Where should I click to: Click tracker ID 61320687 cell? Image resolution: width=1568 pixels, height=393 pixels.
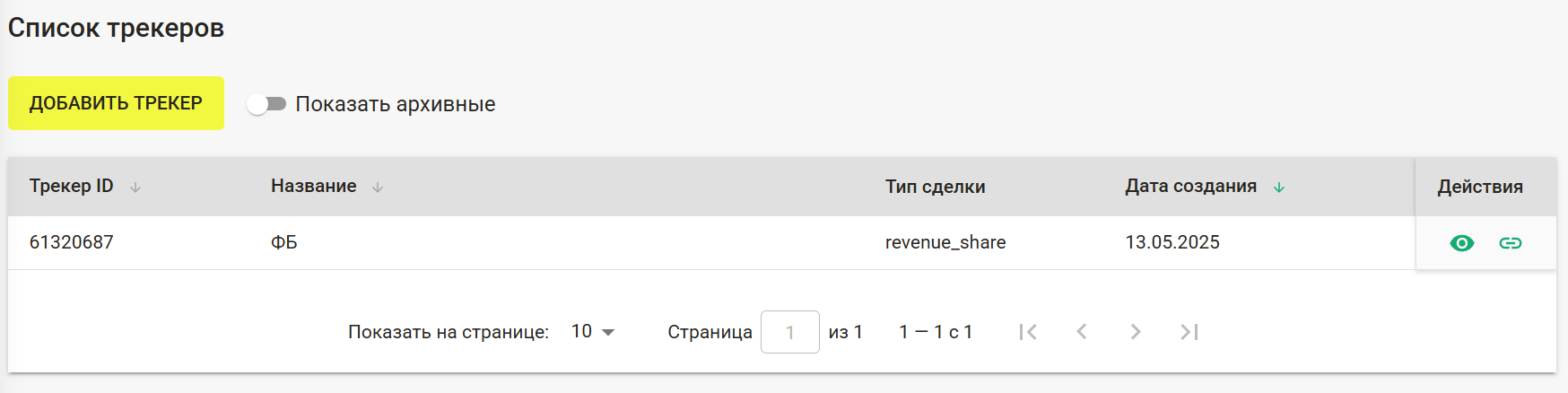(x=72, y=242)
